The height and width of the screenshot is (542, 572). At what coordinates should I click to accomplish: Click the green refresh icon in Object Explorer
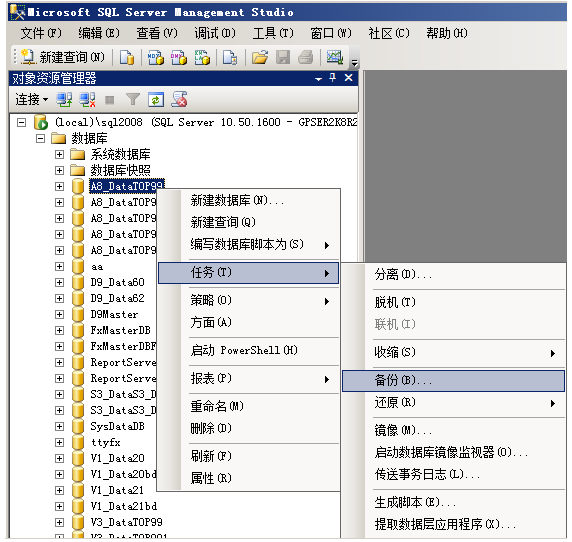[156, 99]
